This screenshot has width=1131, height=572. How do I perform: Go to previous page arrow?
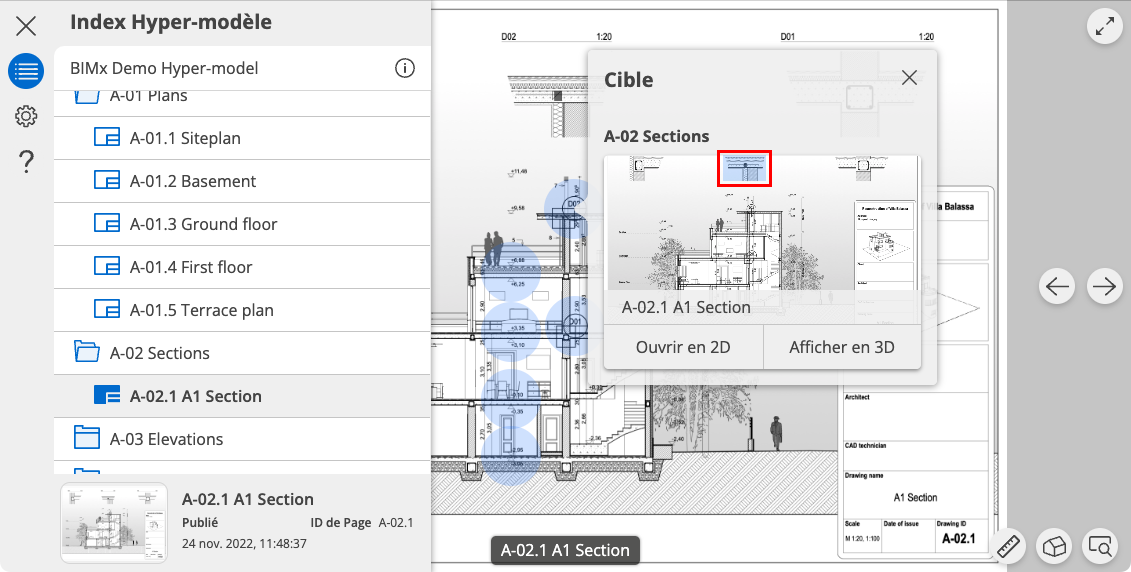coord(1057,287)
